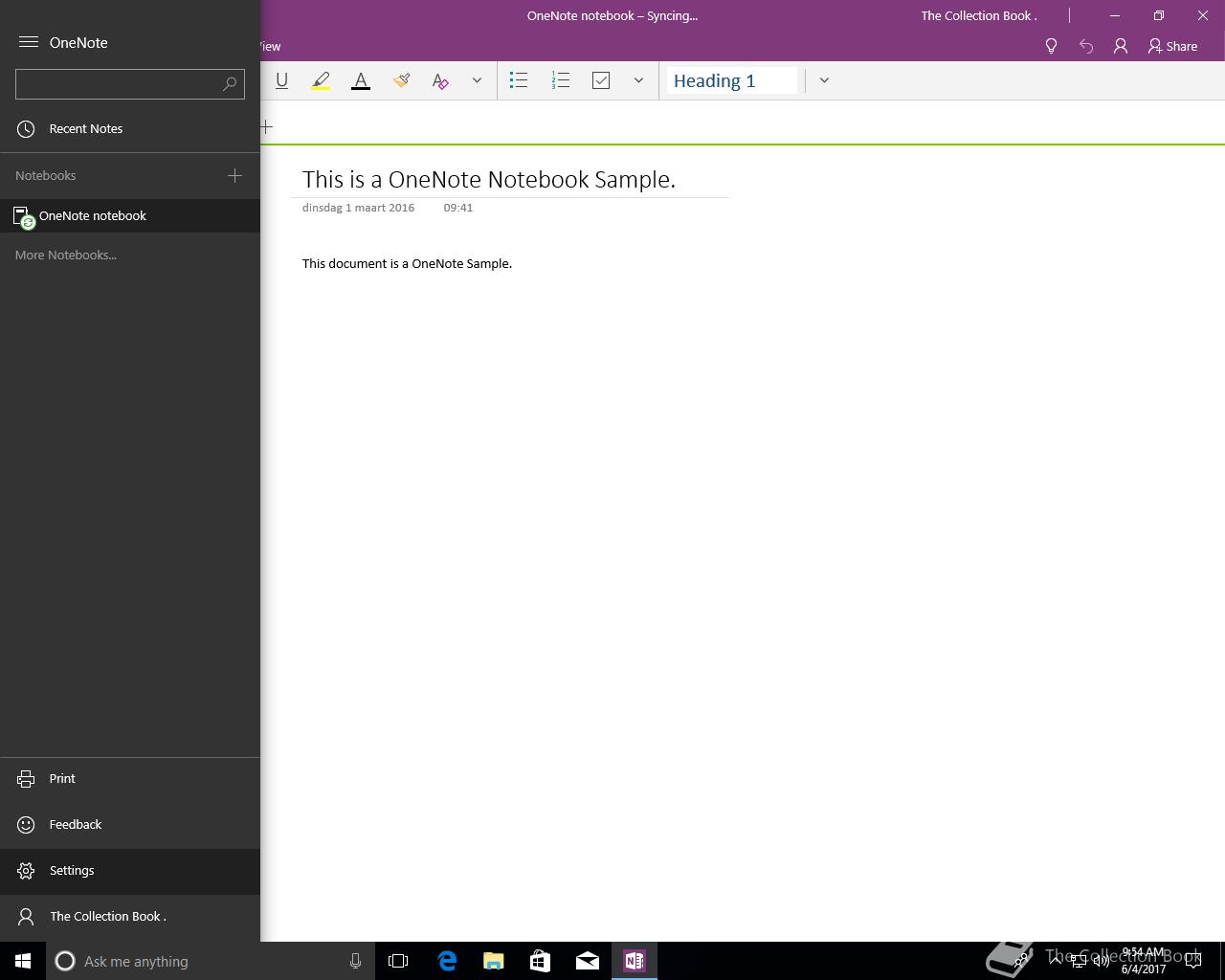Viewport: 1225px width, 980px height.
Task: Open Recent Notes
Action: click(130, 128)
